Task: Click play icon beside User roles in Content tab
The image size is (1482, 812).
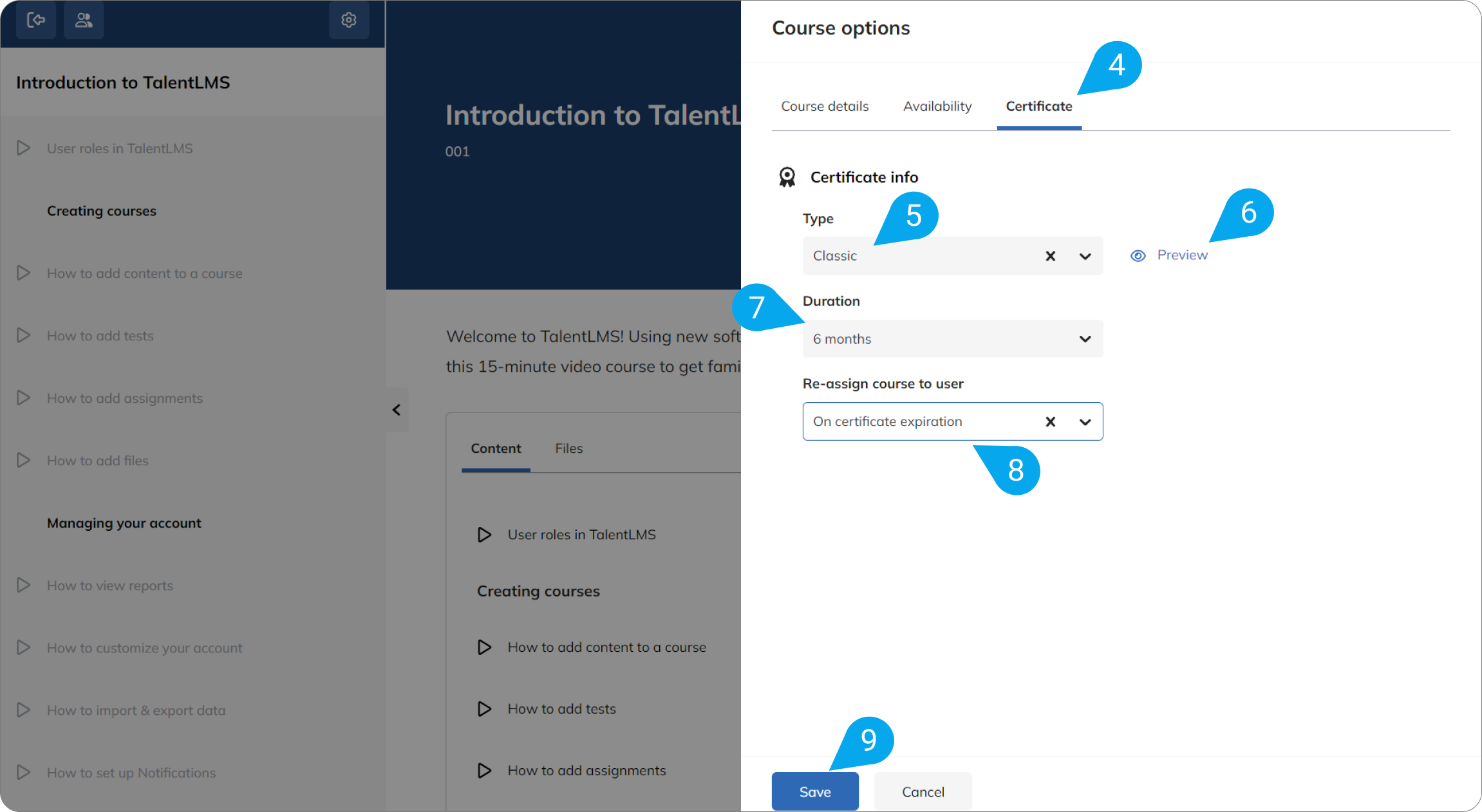Action: click(484, 535)
